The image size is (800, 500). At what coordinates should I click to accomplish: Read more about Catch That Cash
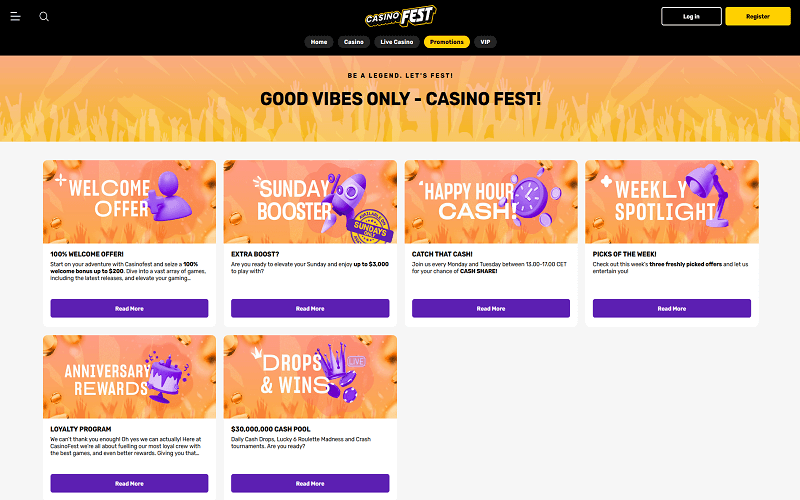pyautogui.click(x=491, y=308)
